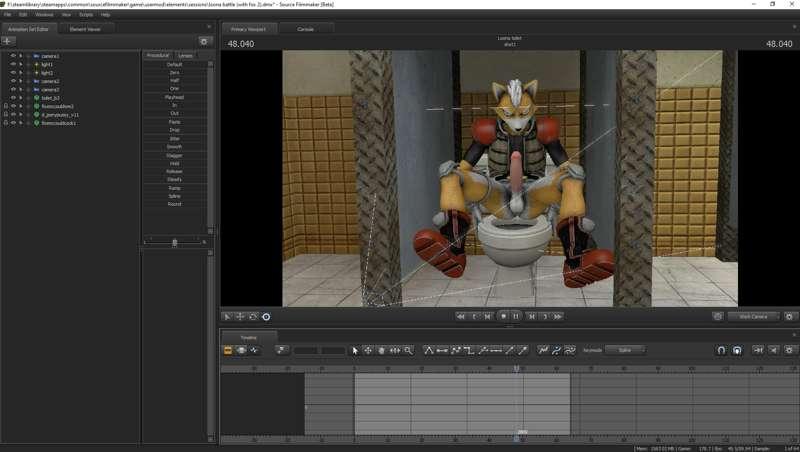Click the first tangent/keyframe mode icon
Viewport: 800px width, 452px height.
click(429, 350)
